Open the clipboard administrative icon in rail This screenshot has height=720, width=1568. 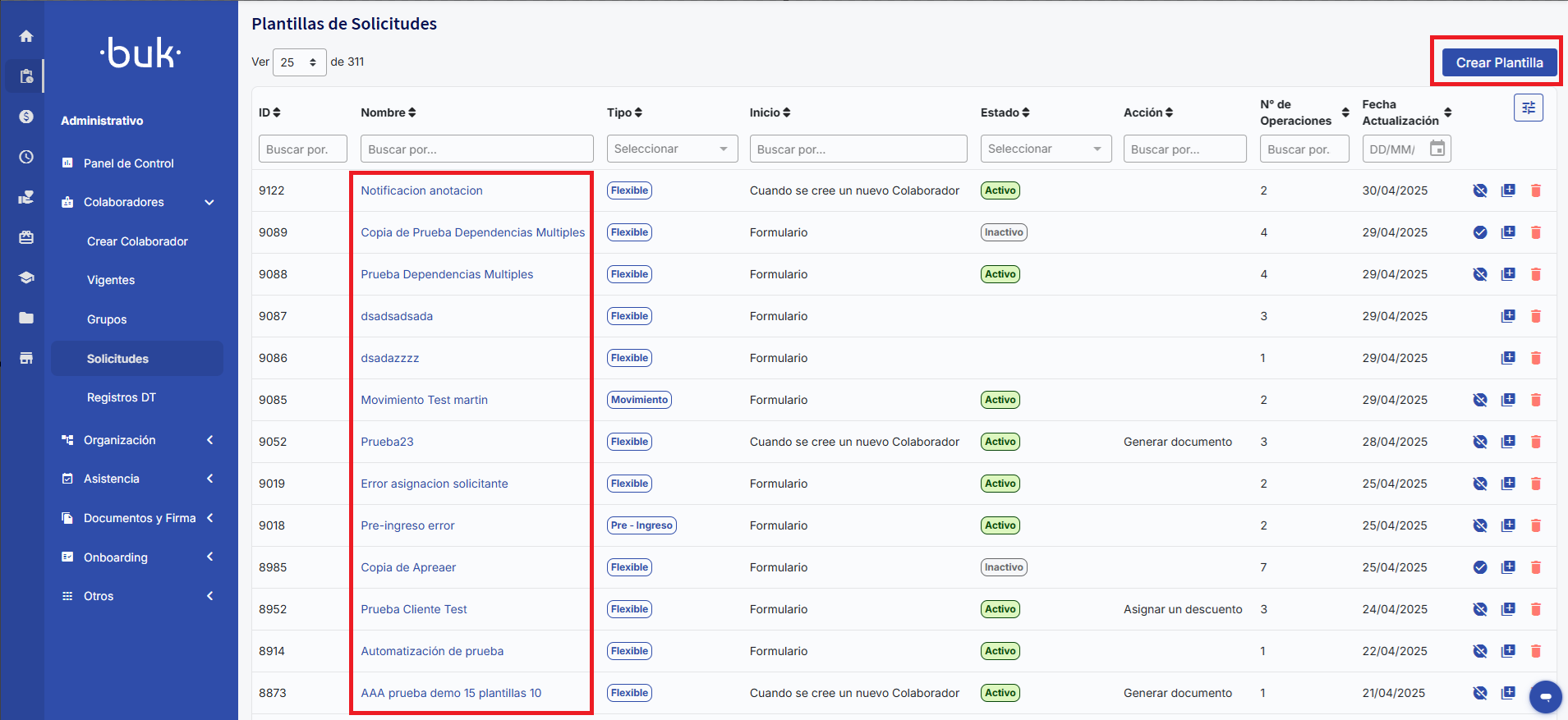(26, 76)
